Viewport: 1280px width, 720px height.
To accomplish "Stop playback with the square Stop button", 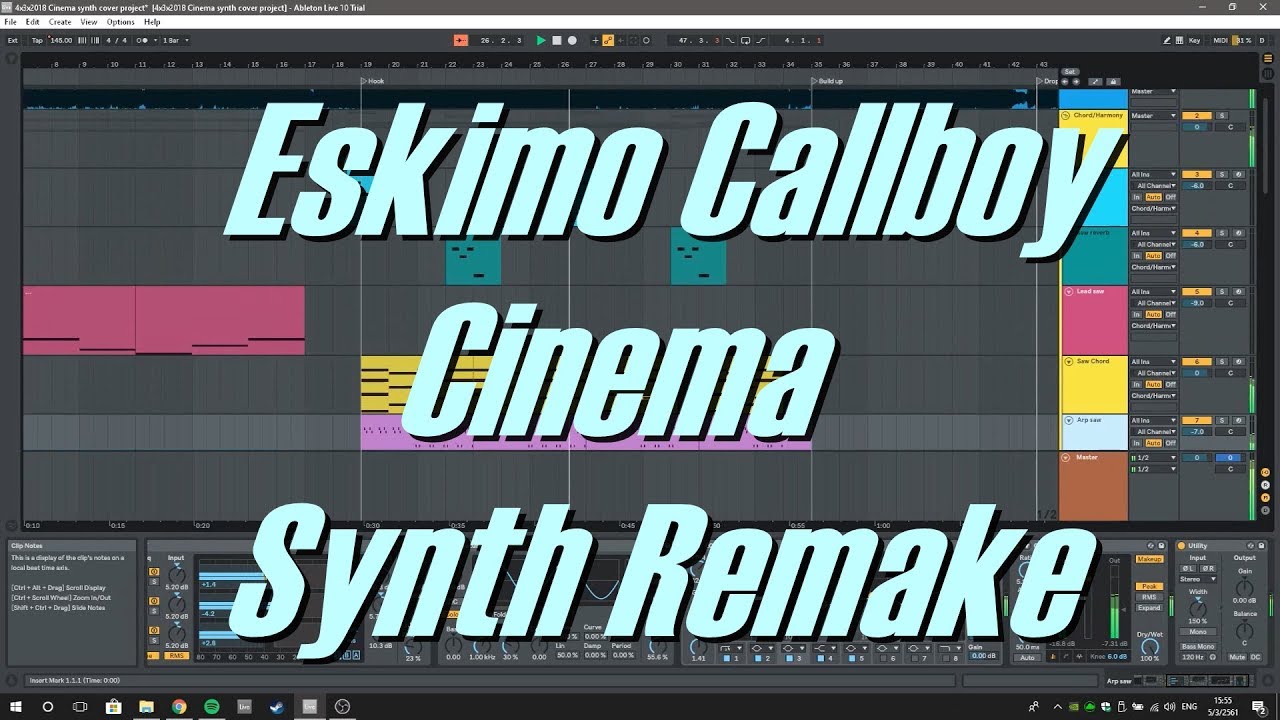I will (x=557, y=40).
